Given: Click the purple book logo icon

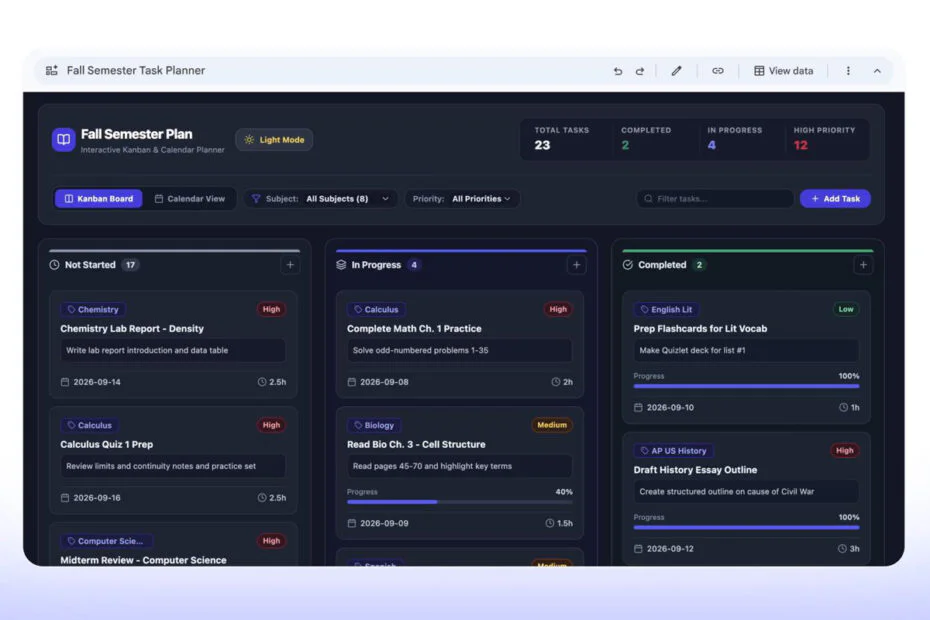Looking at the screenshot, I should pyautogui.click(x=63, y=139).
